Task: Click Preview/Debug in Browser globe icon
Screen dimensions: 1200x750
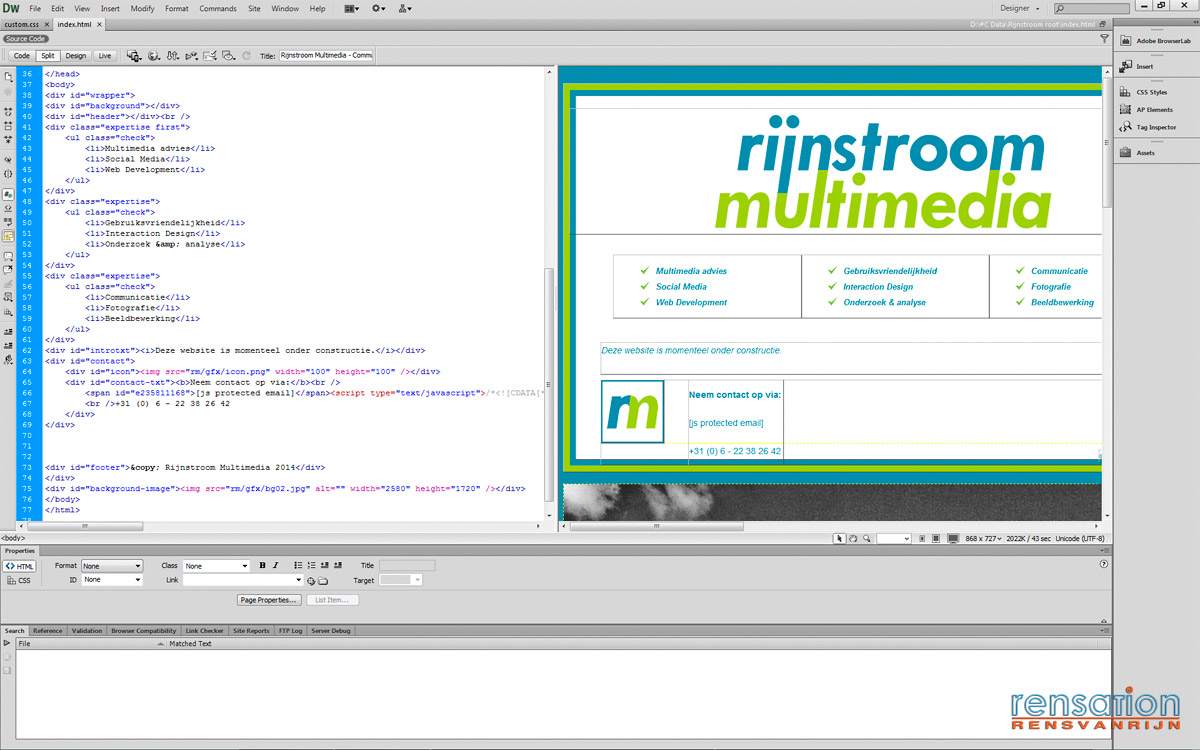Action: coord(154,55)
